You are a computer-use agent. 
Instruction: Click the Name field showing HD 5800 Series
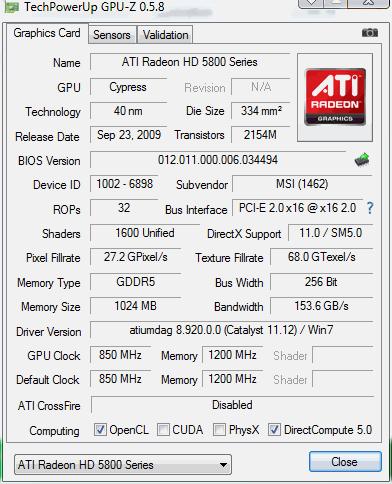click(x=190, y=62)
